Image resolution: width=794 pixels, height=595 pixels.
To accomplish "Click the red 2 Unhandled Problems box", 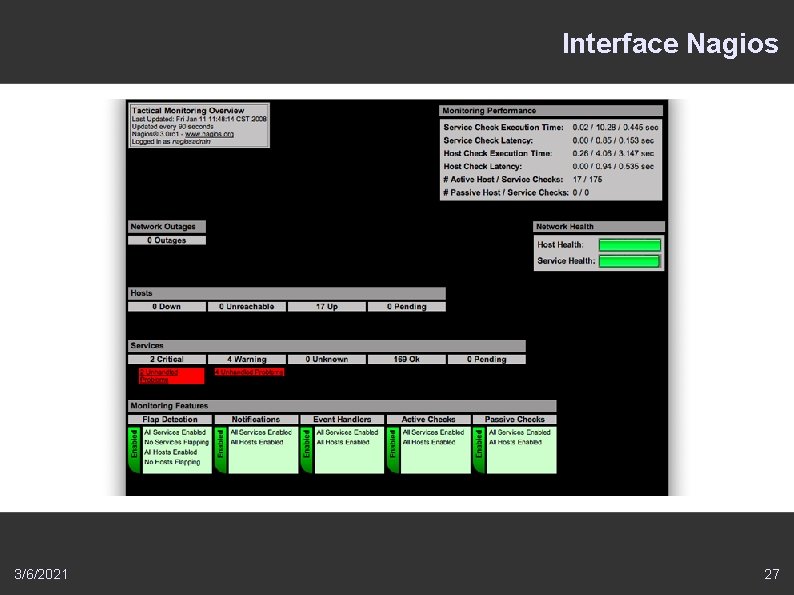I will [x=171, y=376].
